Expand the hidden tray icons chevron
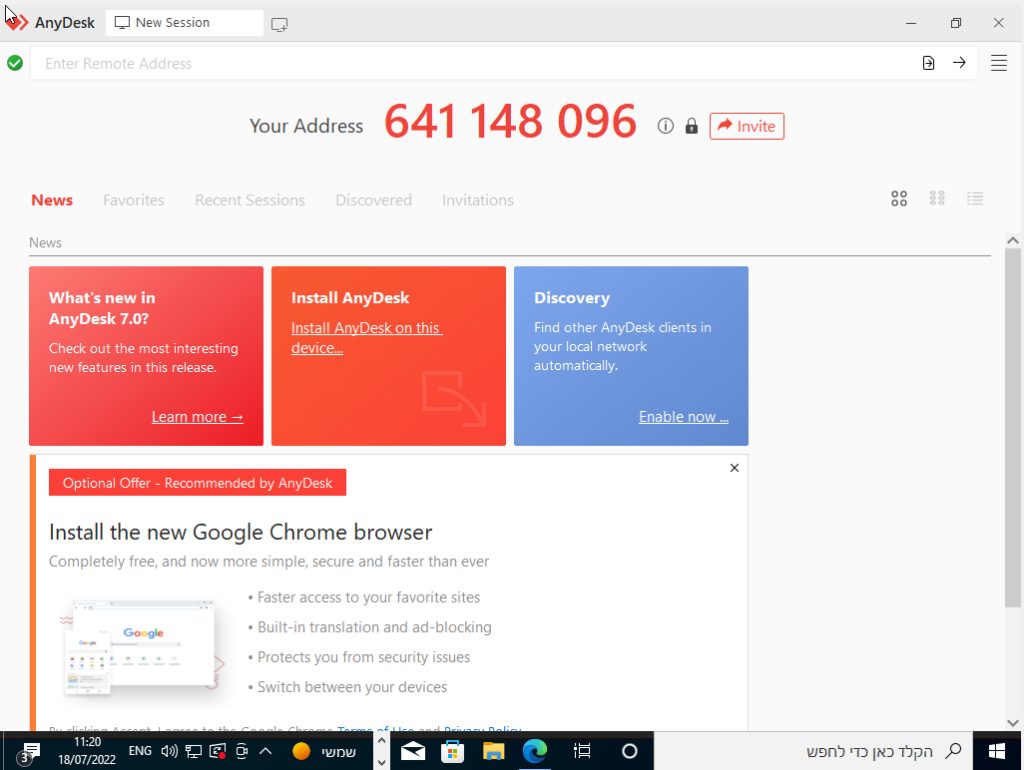This screenshot has height=770, width=1024. pos(265,751)
